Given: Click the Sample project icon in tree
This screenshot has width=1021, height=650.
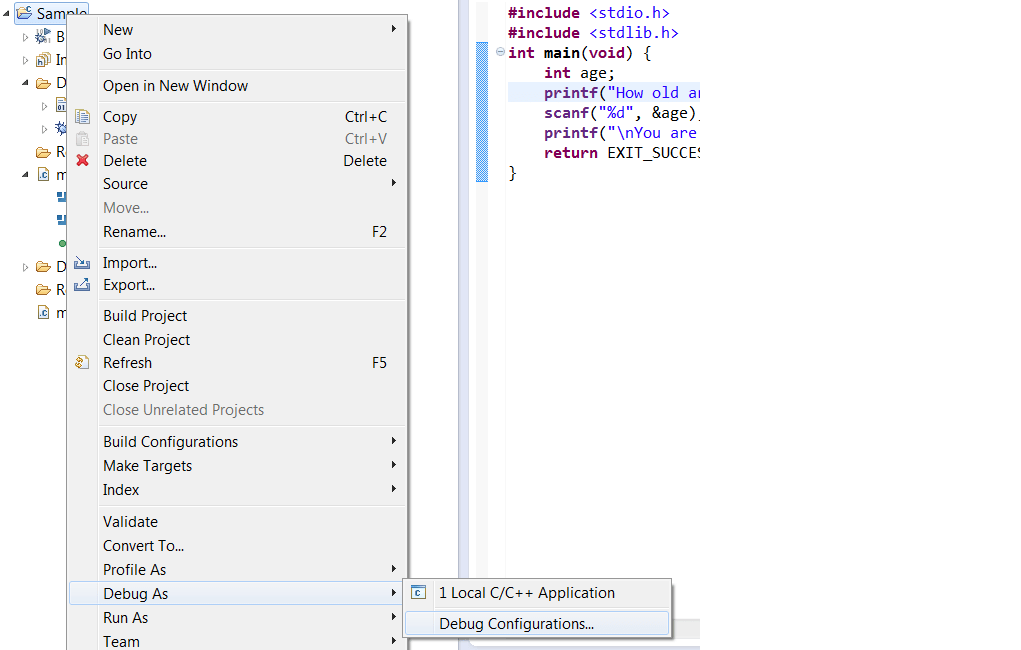Looking at the screenshot, I should (x=24, y=12).
